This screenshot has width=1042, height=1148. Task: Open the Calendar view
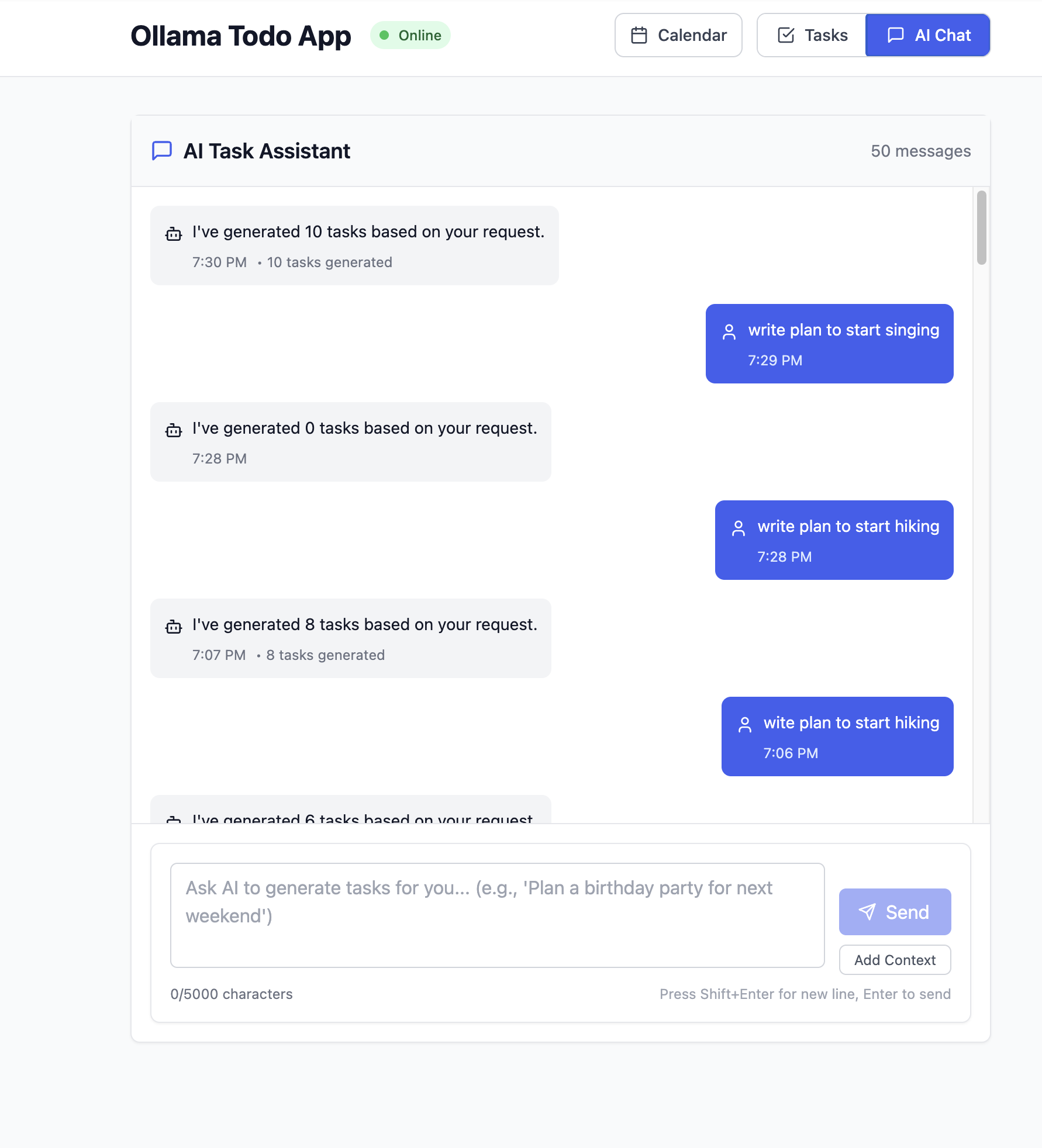tap(678, 36)
